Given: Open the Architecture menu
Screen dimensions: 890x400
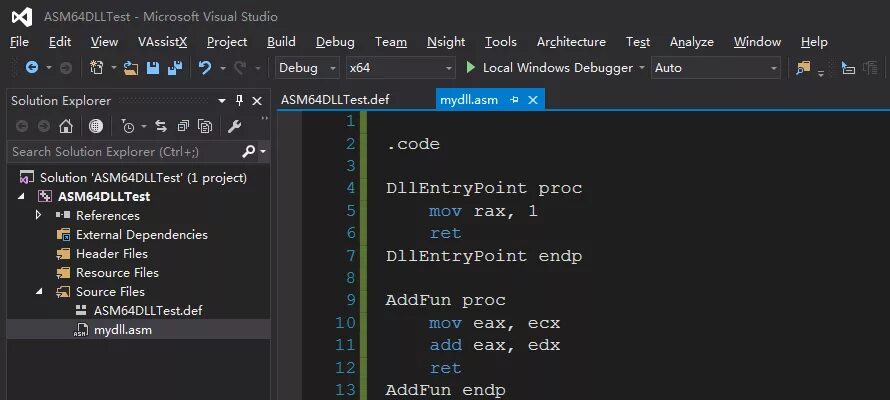Looking at the screenshot, I should coord(571,42).
